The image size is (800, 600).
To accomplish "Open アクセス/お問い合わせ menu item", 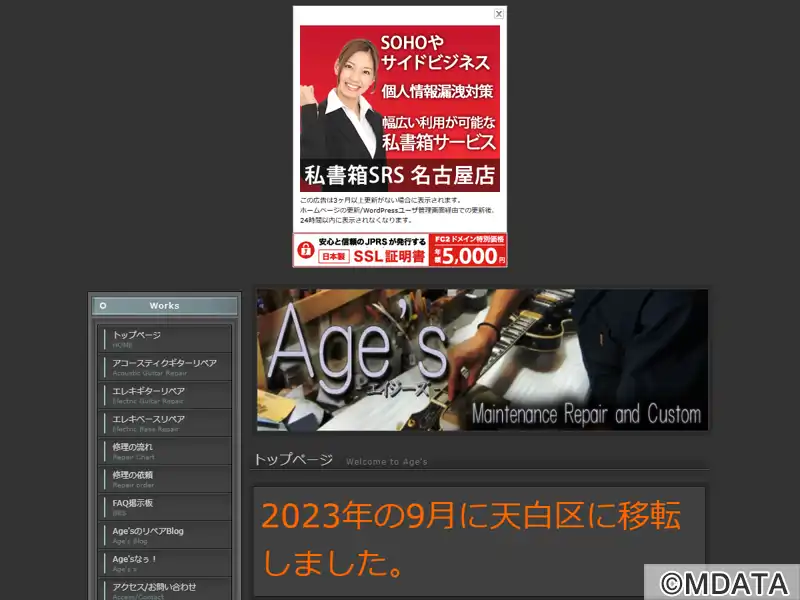I will pos(164,590).
